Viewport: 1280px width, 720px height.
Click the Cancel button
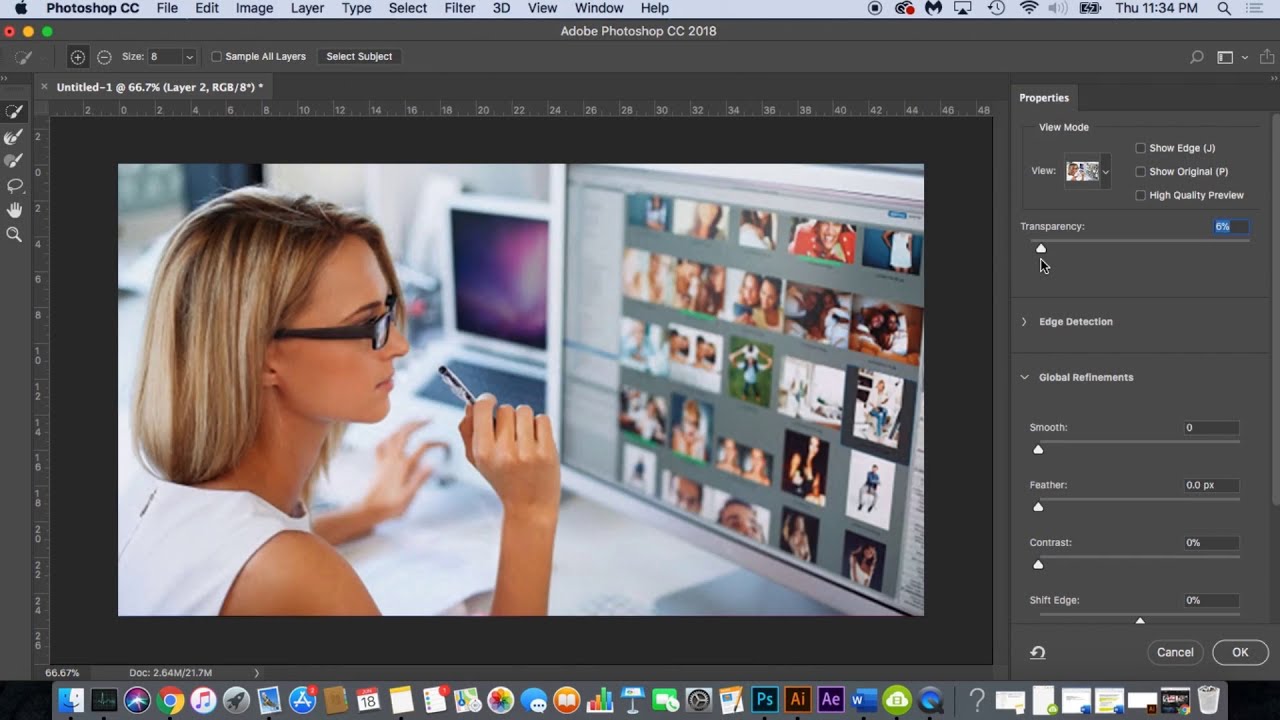[x=1175, y=652]
